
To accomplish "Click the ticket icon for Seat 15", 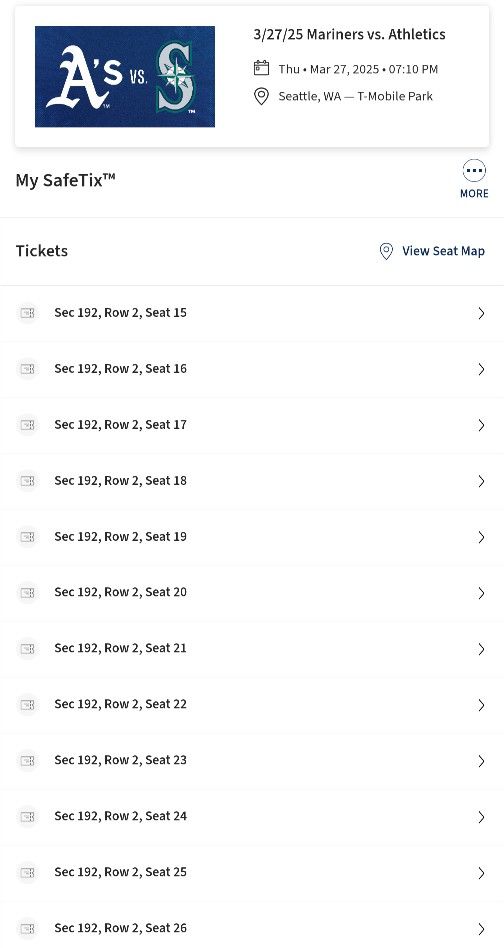I will (27, 313).
